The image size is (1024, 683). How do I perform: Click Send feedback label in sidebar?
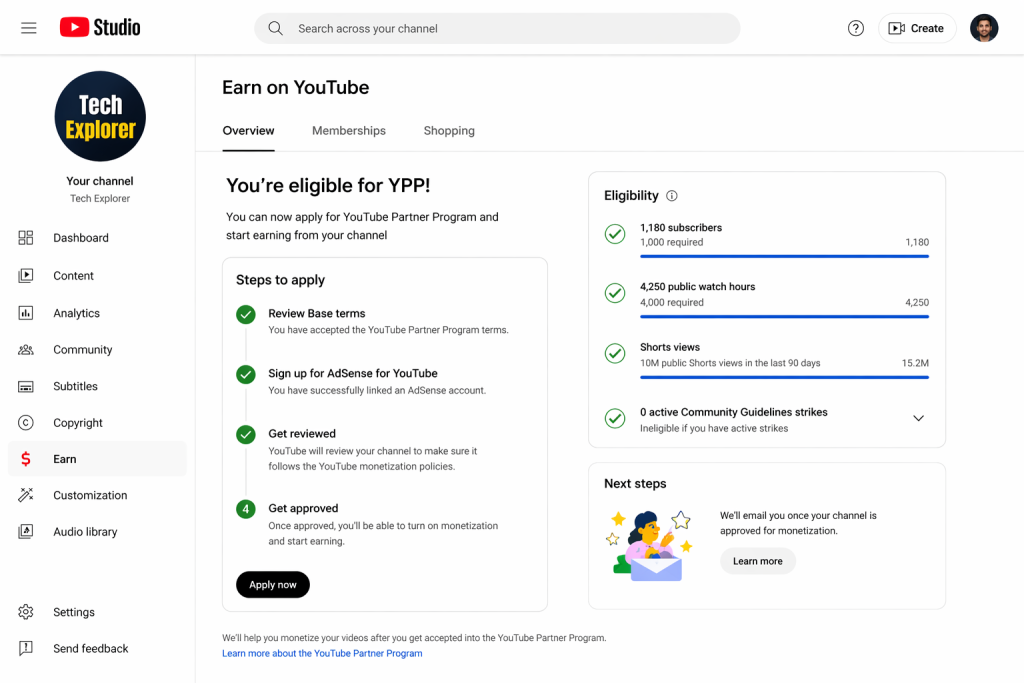[91, 648]
